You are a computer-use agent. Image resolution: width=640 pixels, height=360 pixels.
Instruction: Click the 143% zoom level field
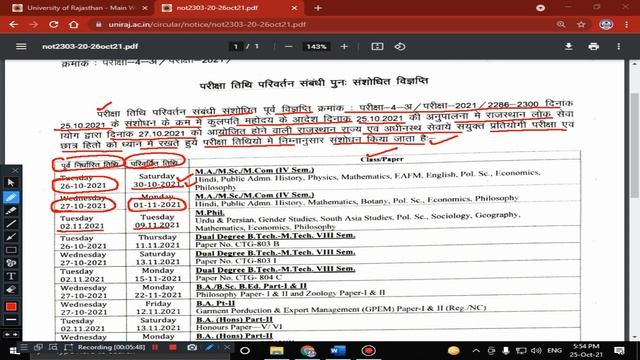click(316, 47)
